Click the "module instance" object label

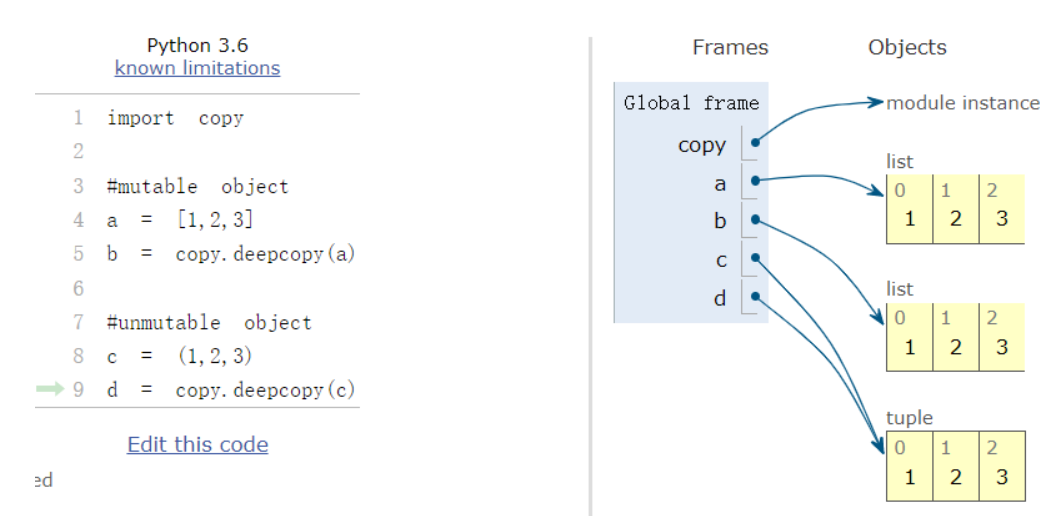click(x=962, y=103)
